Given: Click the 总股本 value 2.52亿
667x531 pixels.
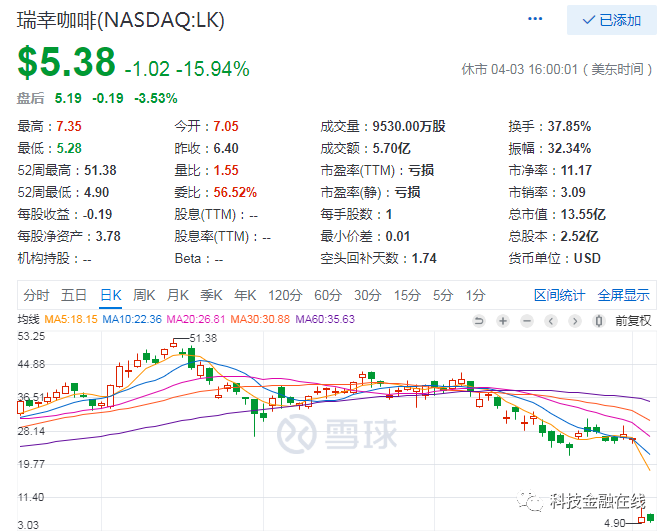Looking at the screenshot, I should (x=579, y=237).
